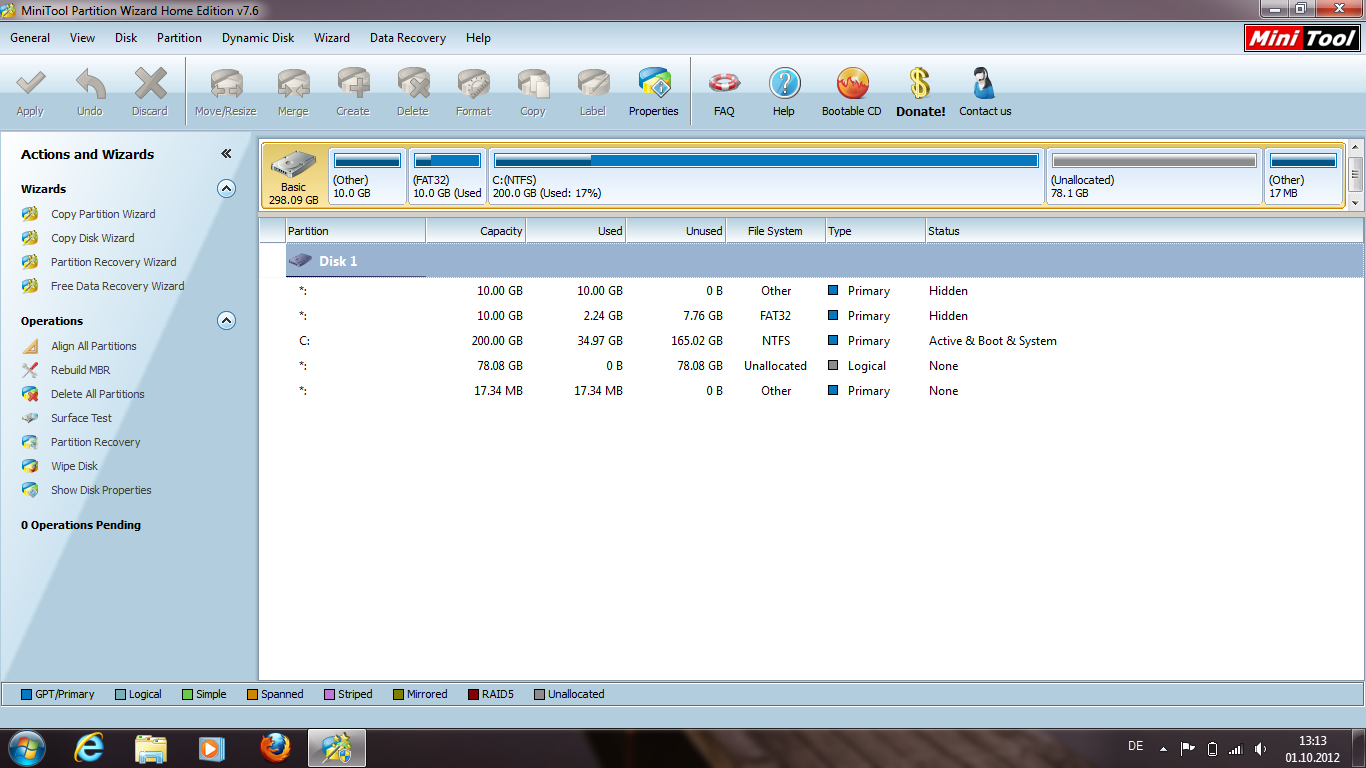Click Align All Partitions

tap(94, 346)
